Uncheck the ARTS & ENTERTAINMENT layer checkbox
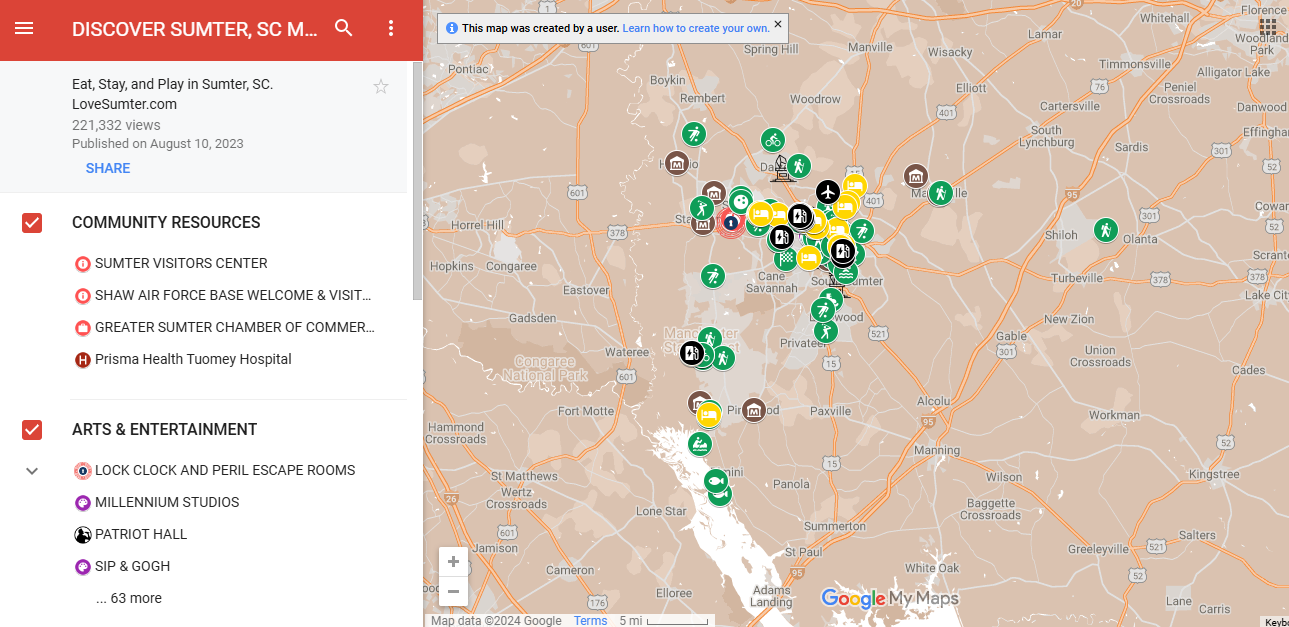This screenshot has width=1289, height=627. (32, 430)
